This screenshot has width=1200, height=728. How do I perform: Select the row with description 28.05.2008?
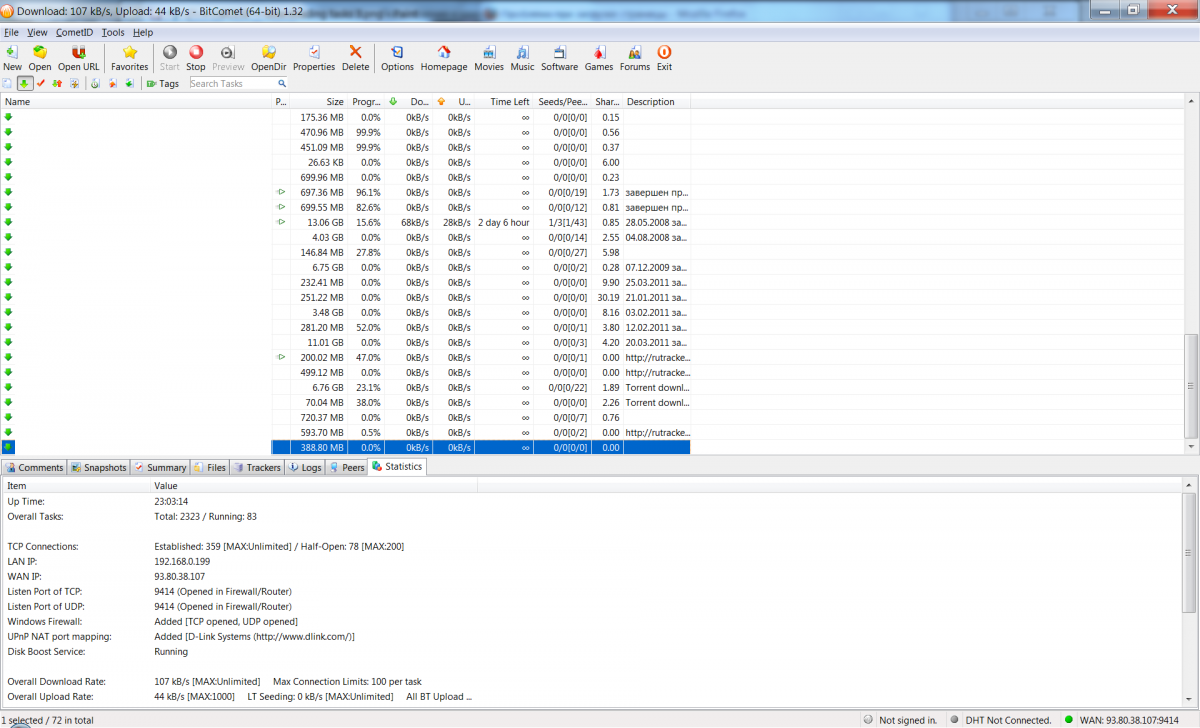click(345, 222)
